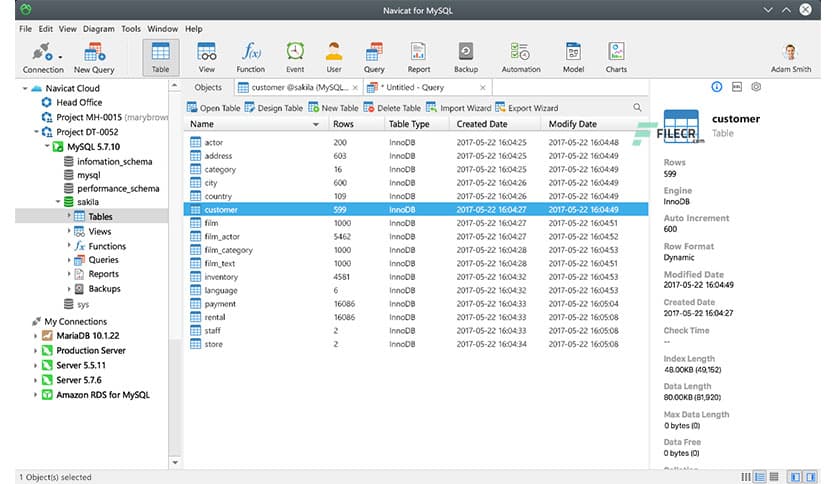Open the settings hexagon icon in right panel
The height and width of the screenshot is (484, 836).
tap(756, 87)
